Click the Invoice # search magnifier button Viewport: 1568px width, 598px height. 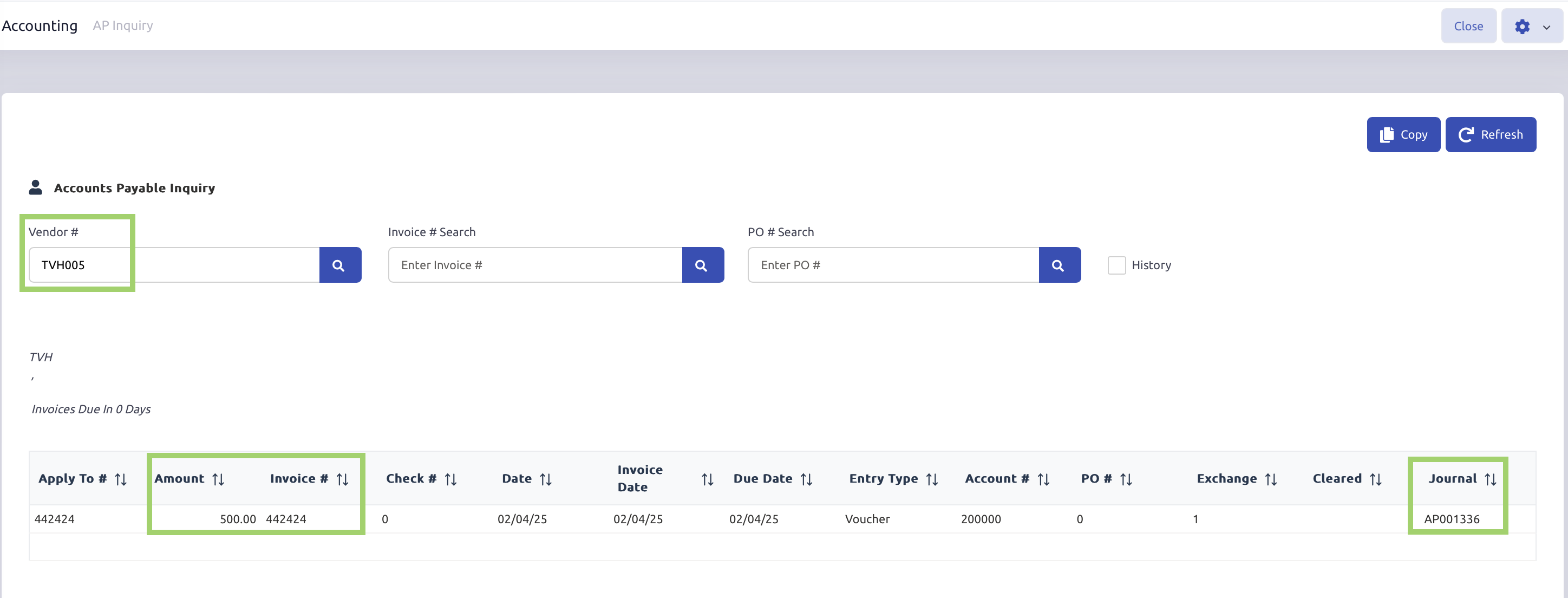pyautogui.click(x=702, y=265)
